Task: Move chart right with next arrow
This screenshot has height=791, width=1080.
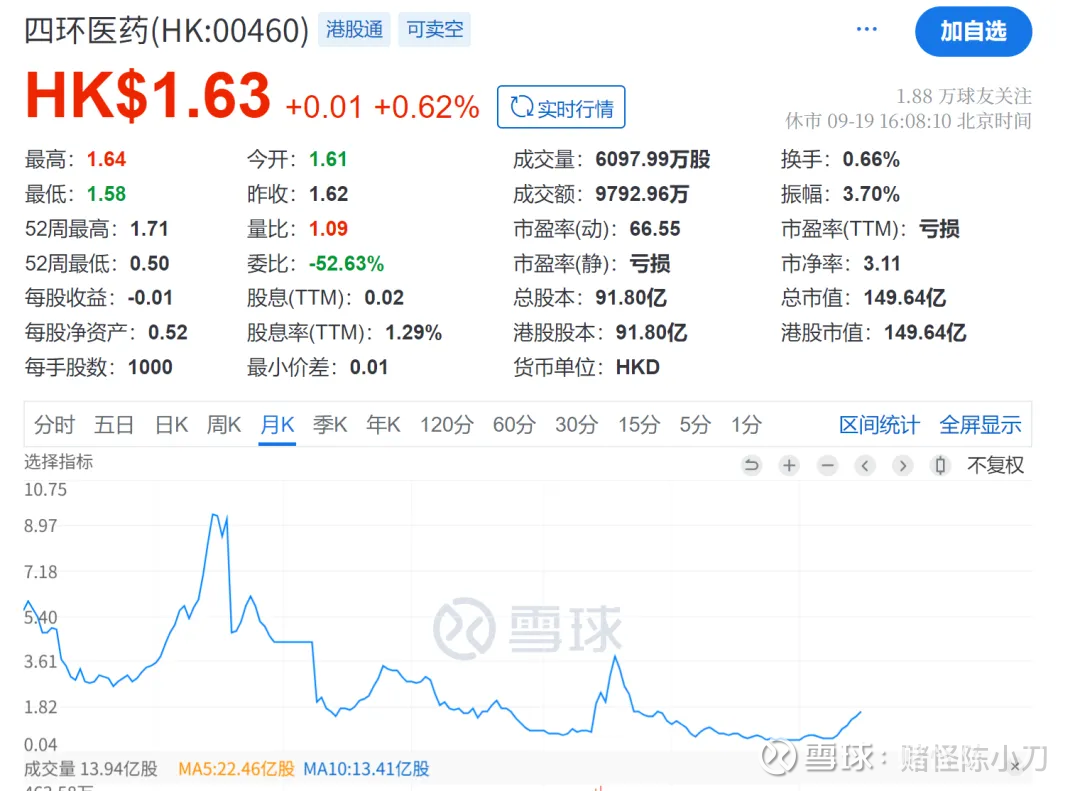Action: 902,466
